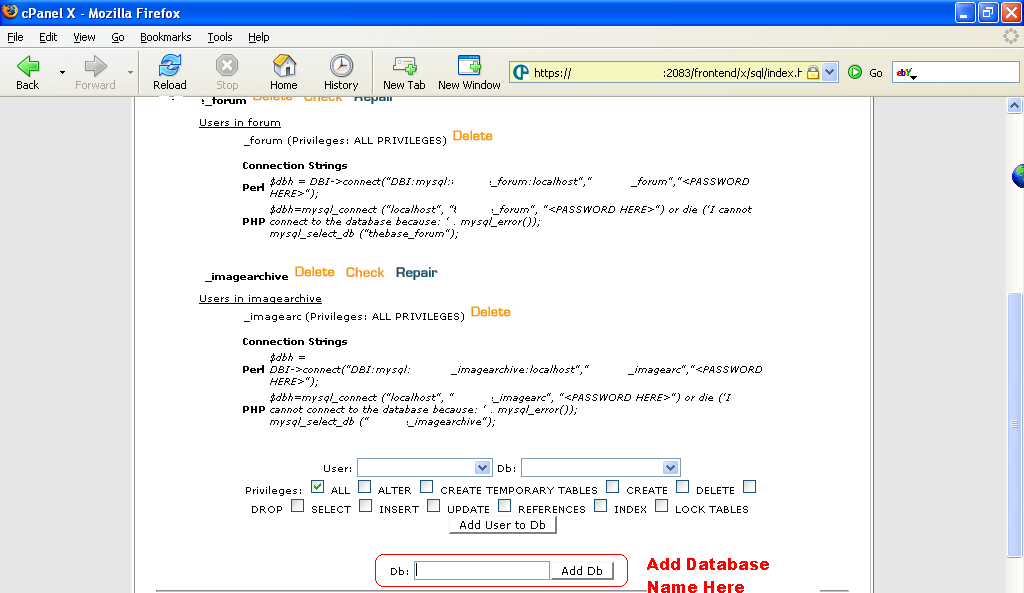
Task: Click the vertical scrollbar thumb
Action: (1014, 425)
